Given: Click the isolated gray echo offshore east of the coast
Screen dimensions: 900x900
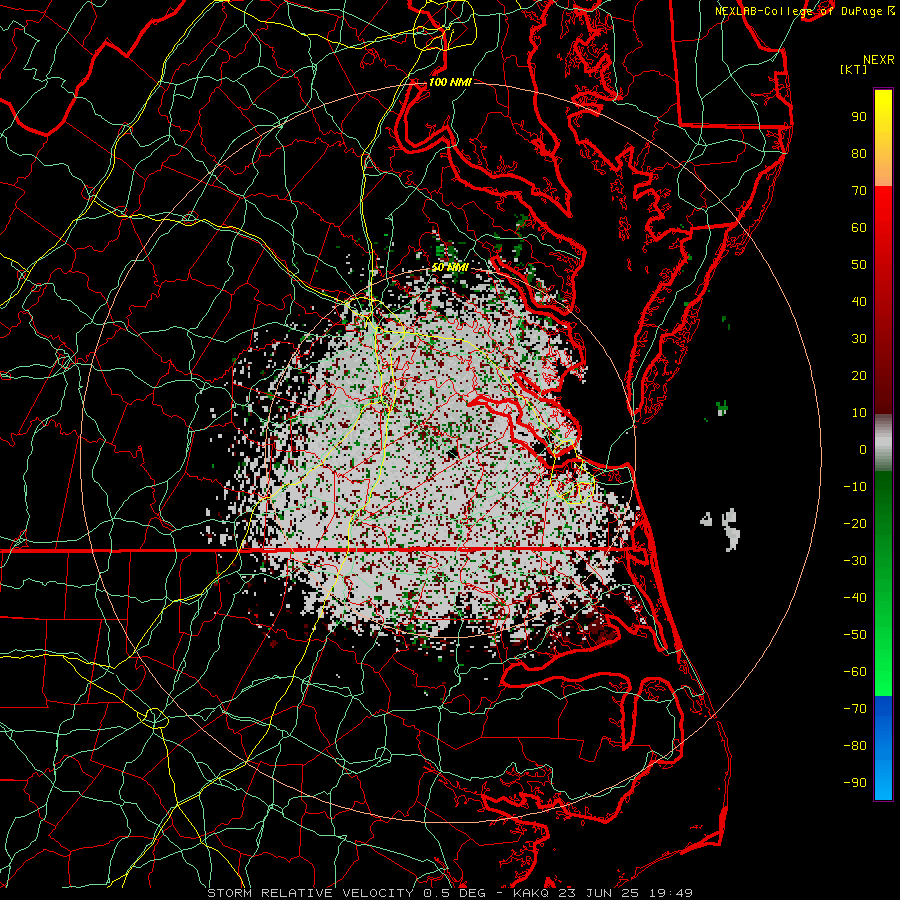Looking at the screenshot, I should (x=731, y=529).
